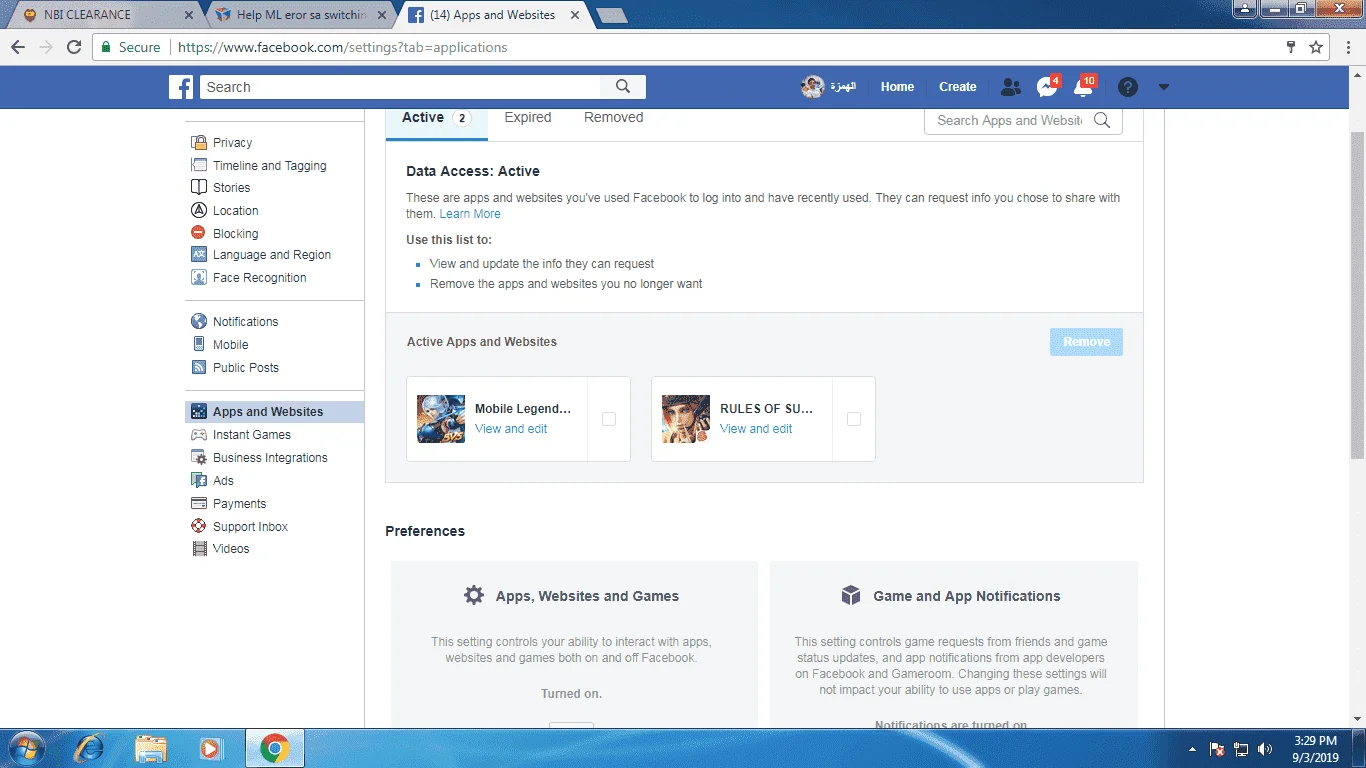Screen dimensions: 1366x768
Task: Click the browser address bar URL
Action: pyautogui.click(x=341, y=47)
